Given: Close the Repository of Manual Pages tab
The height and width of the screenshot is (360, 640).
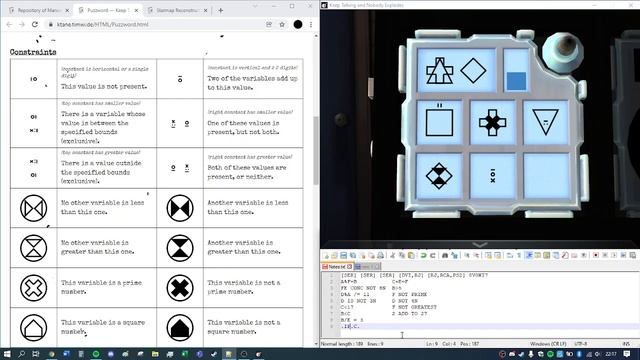Looking at the screenshot, I should [67, 10].
